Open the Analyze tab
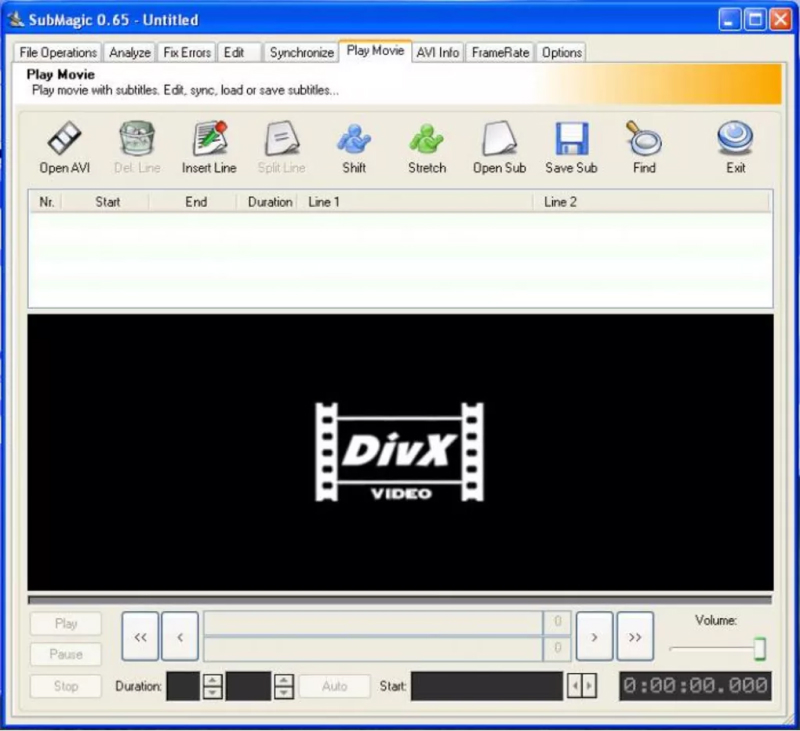Image resolution: width=800 pixels, height=731 pixels. pyautogui.click(x=130, y=53)
